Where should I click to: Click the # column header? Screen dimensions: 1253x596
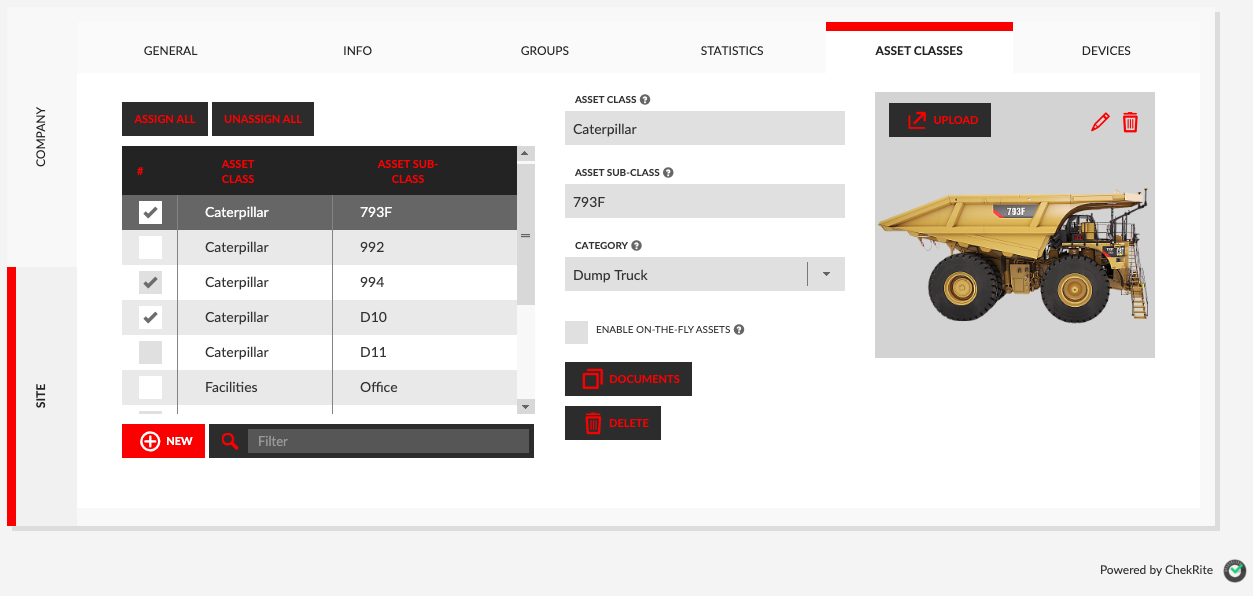[139, 172]
